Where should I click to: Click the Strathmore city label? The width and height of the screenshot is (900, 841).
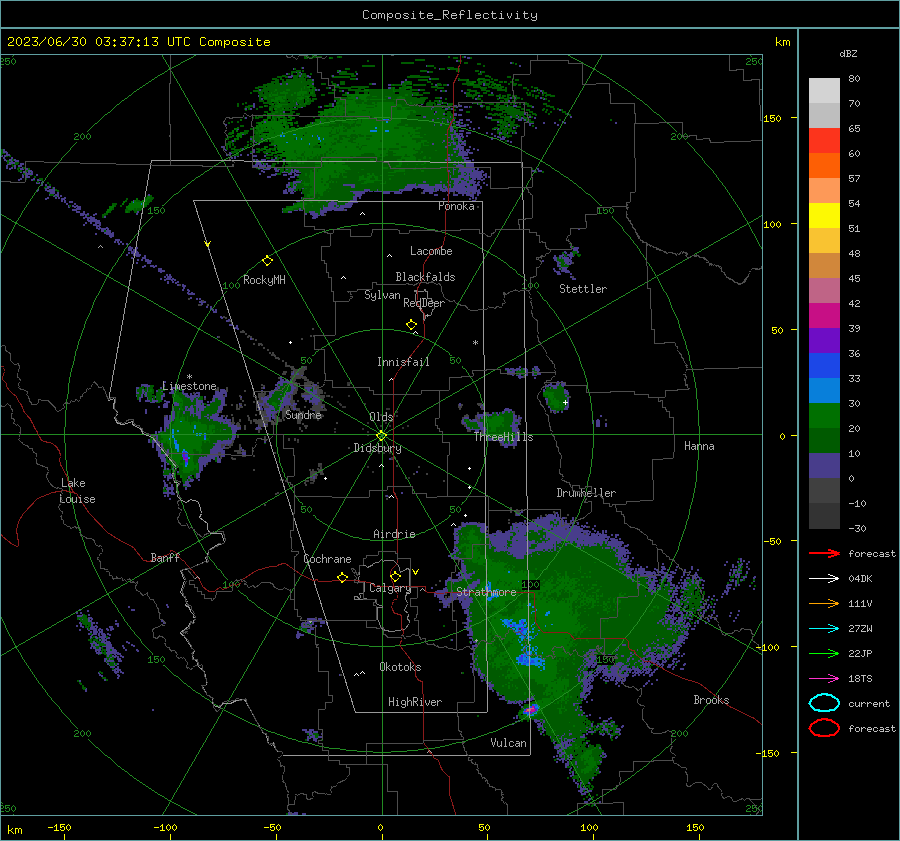pos(486,592)
